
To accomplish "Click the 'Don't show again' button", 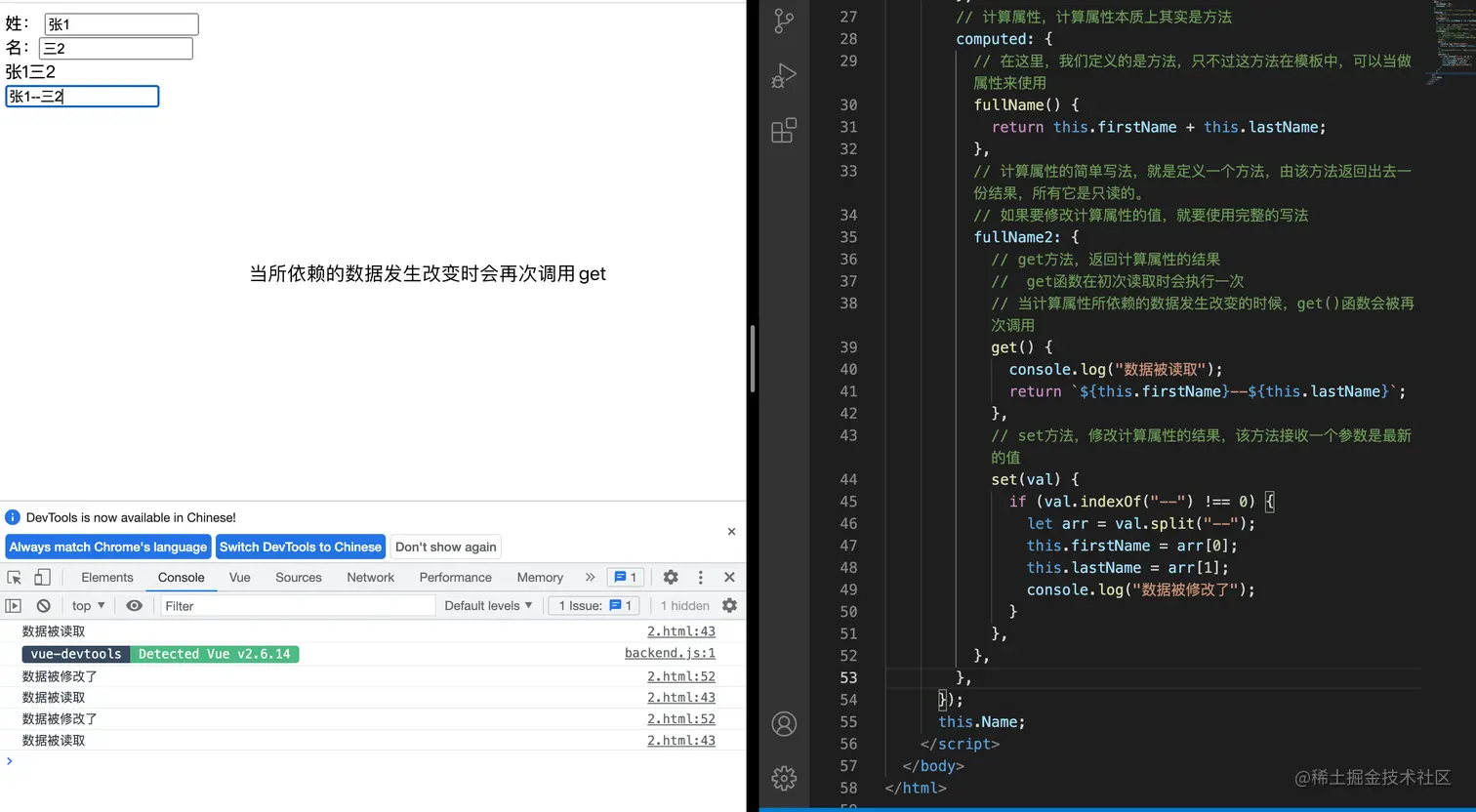I will pyautogui.click(x=446, y=548).
